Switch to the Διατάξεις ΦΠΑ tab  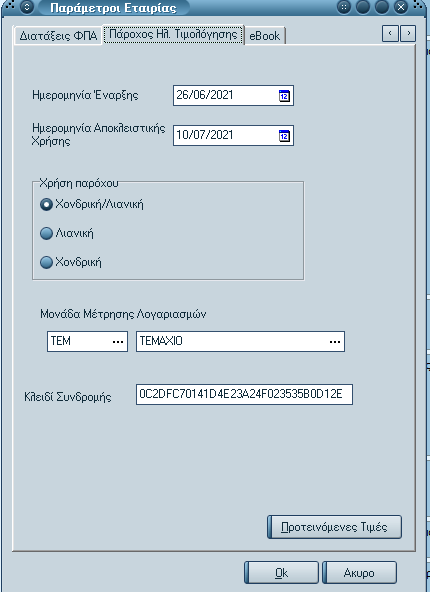coord(58,36)
